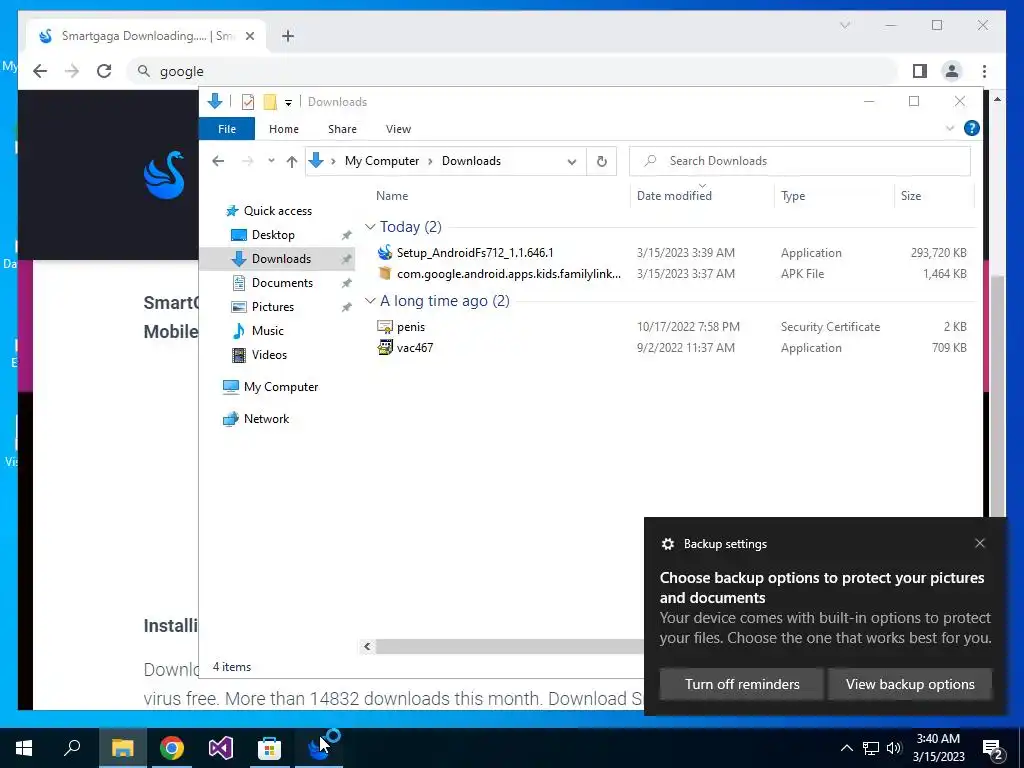Open the Properties checkmark icon in Explorer title bar
This screenshot has height=768, width=1024.
pos(248,102)
